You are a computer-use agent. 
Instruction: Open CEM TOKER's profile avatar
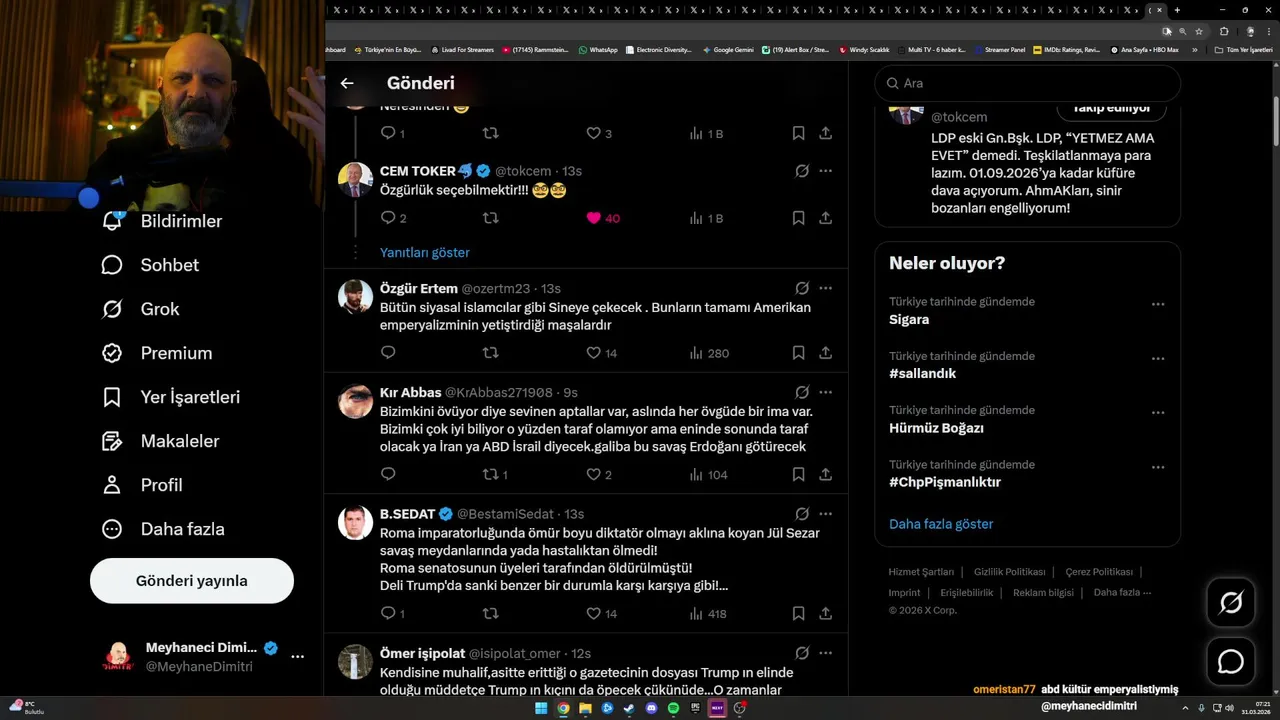[x=355, y=180]
